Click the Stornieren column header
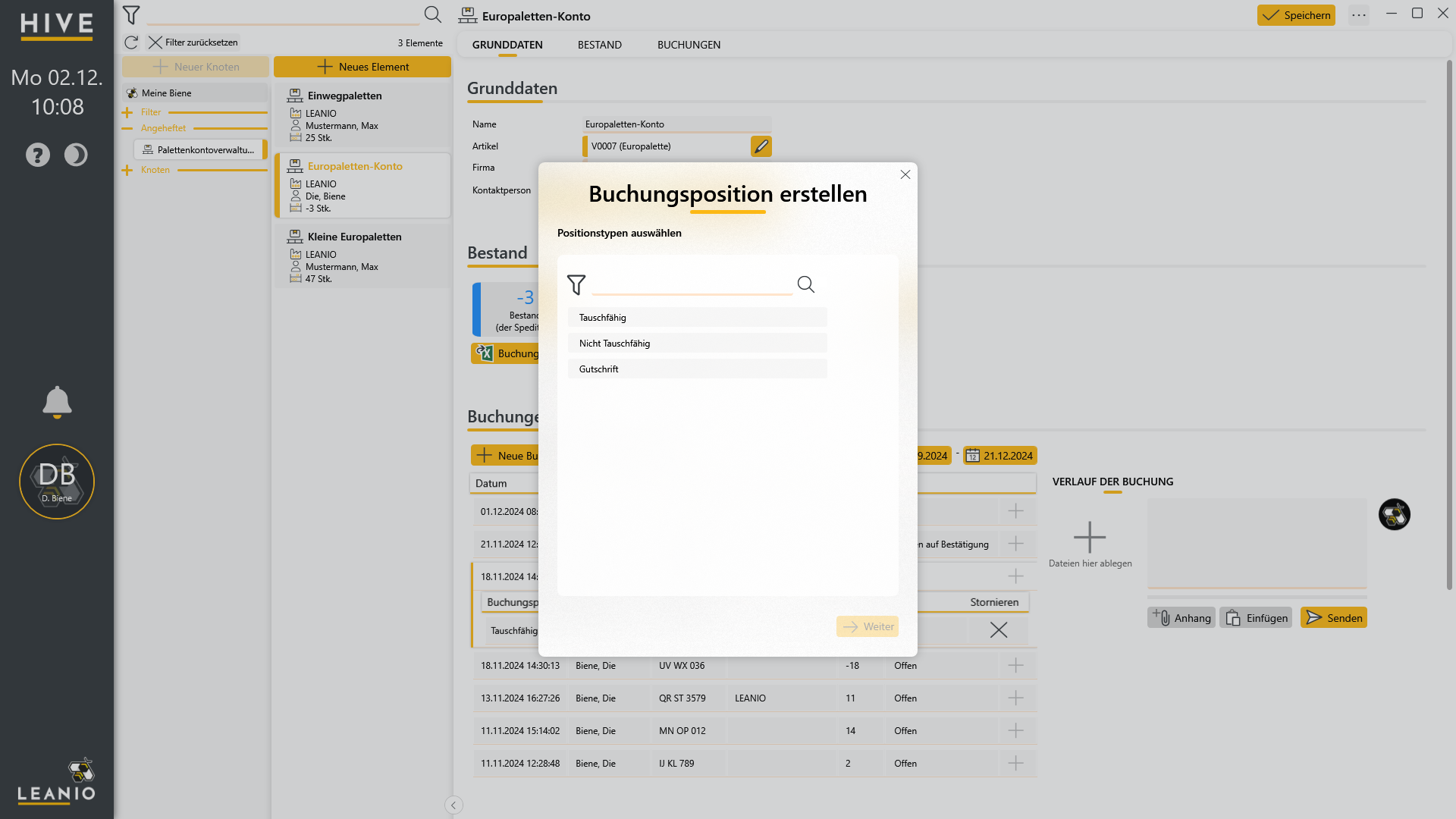 [994, 602]
